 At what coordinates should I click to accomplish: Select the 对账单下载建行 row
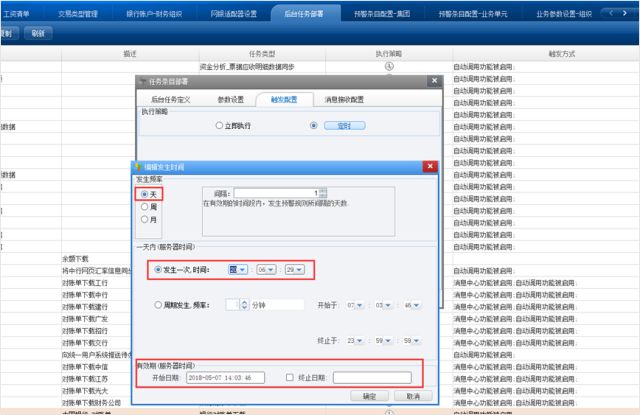tap(85, 307)
